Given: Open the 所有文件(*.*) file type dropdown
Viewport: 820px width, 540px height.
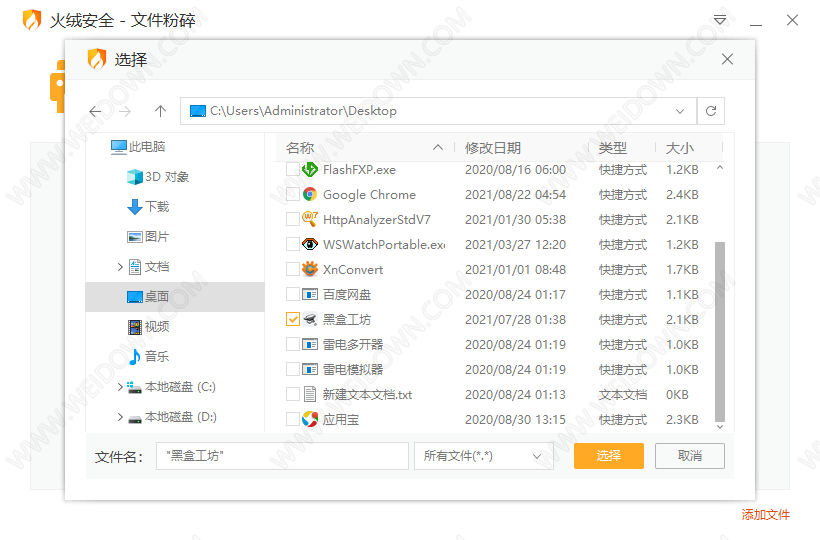Looking at the screenshot, I should coord(483,456).
